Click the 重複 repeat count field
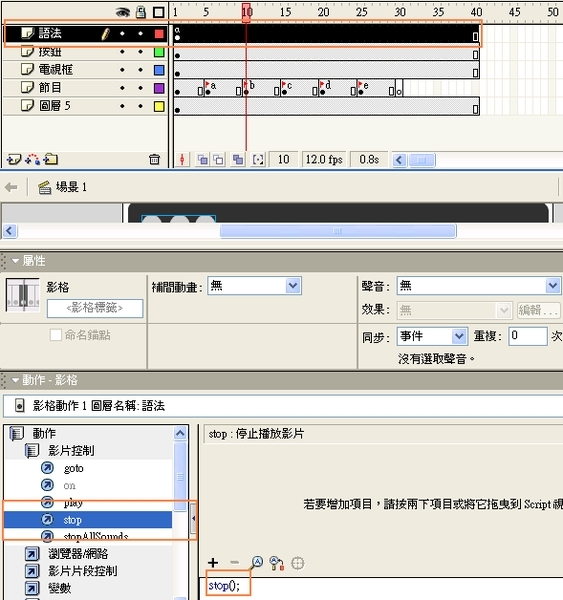Screen dimensions: 563x600 (528, 336)
